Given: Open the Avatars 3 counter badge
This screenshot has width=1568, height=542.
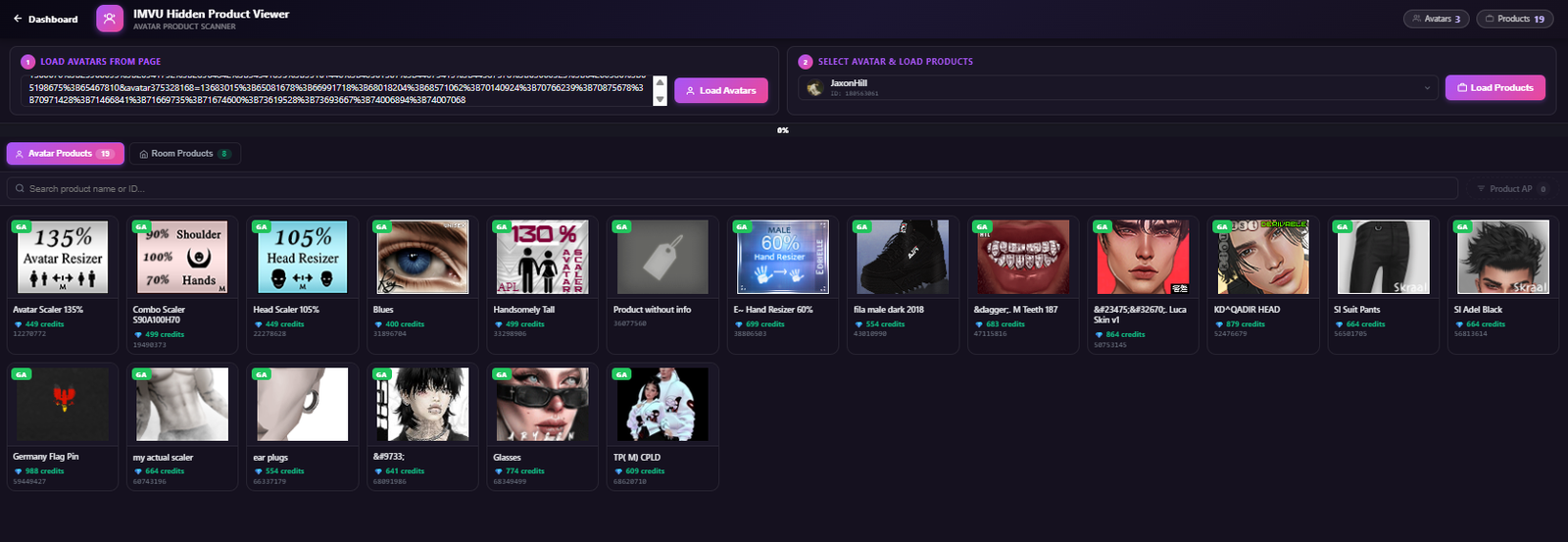Looking at the screenshot, I should pyautogui.click(x=1436, y=19).
